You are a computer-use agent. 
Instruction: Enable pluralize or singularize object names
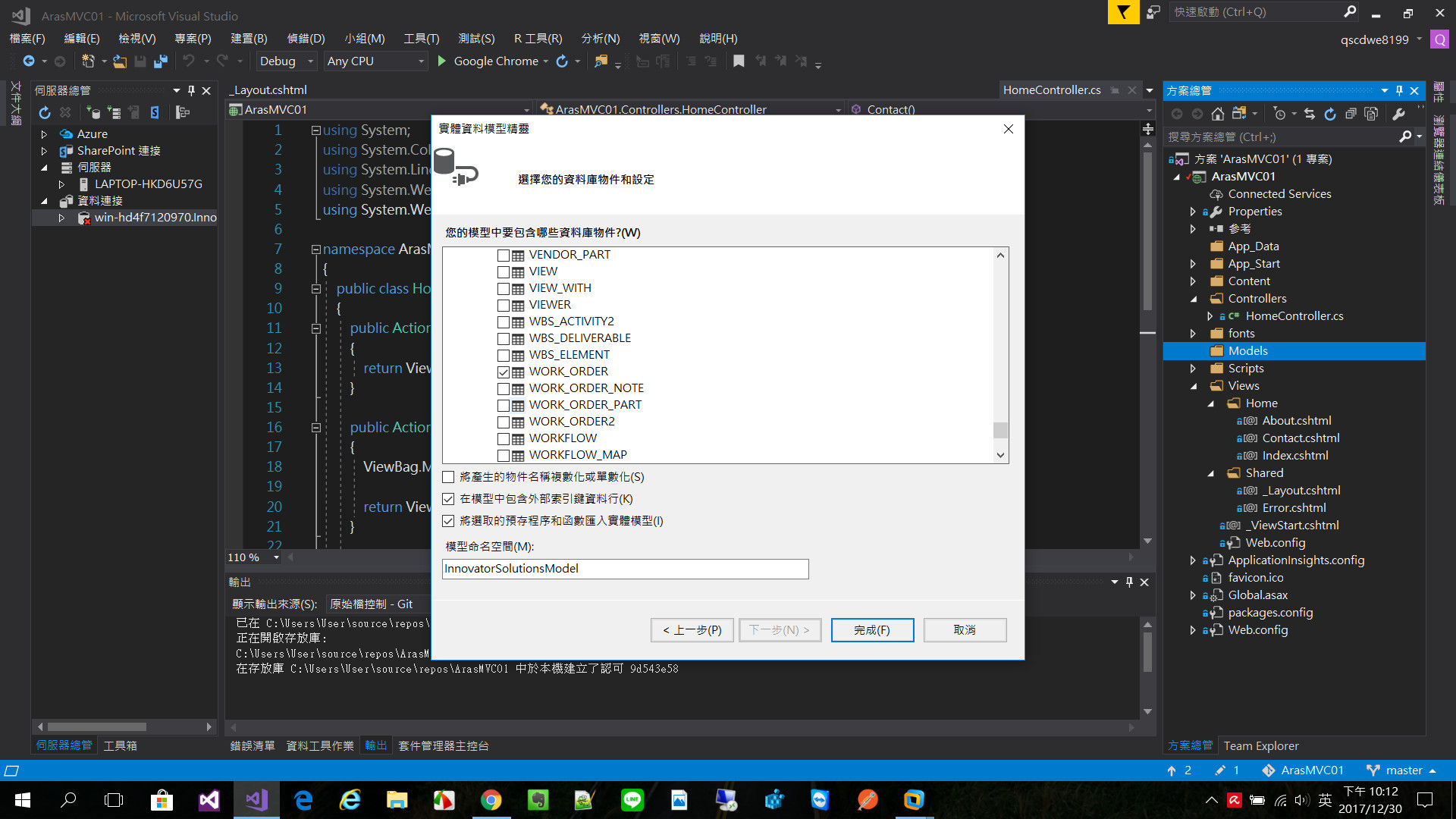(x=448, y=477)
